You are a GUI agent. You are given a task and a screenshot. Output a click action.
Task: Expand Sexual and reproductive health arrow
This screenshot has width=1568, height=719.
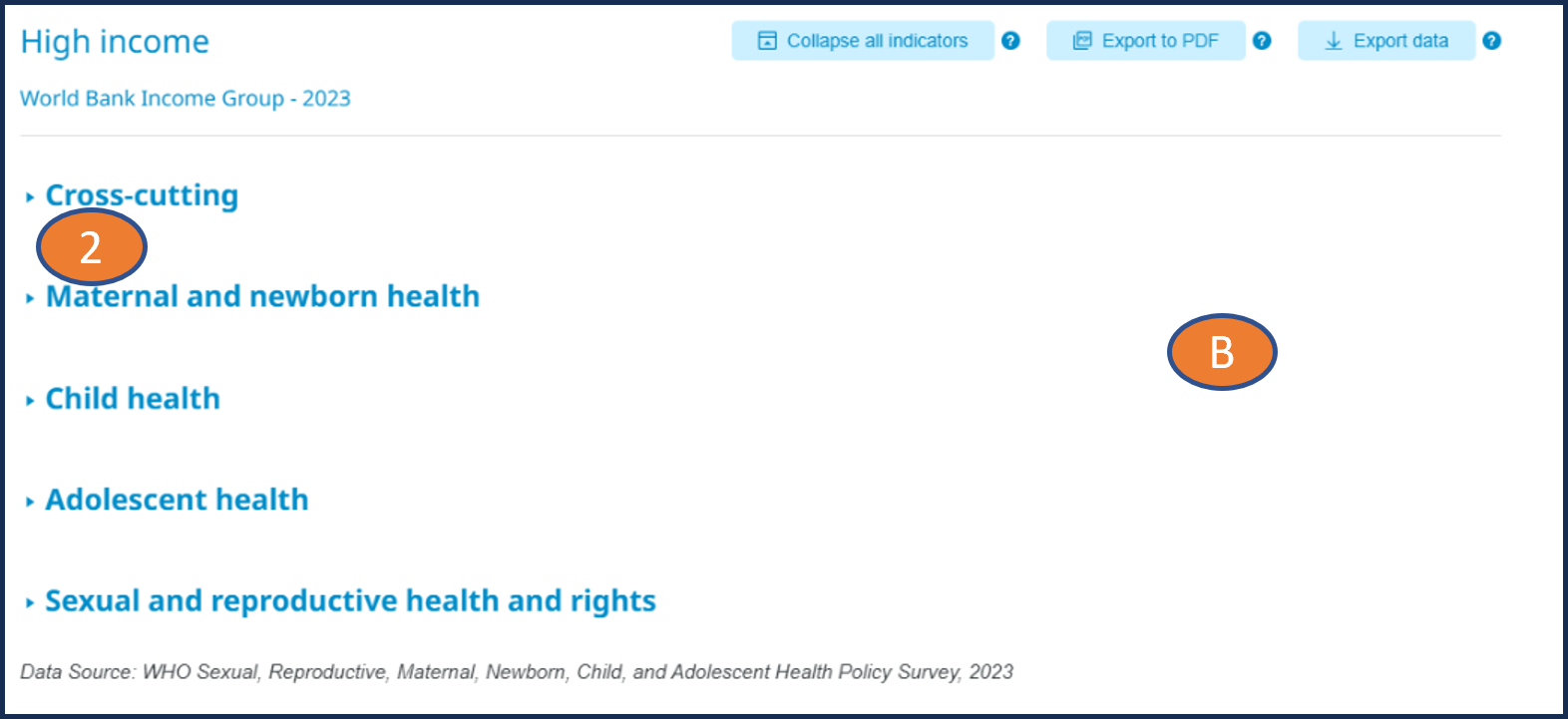coord(30,602)
